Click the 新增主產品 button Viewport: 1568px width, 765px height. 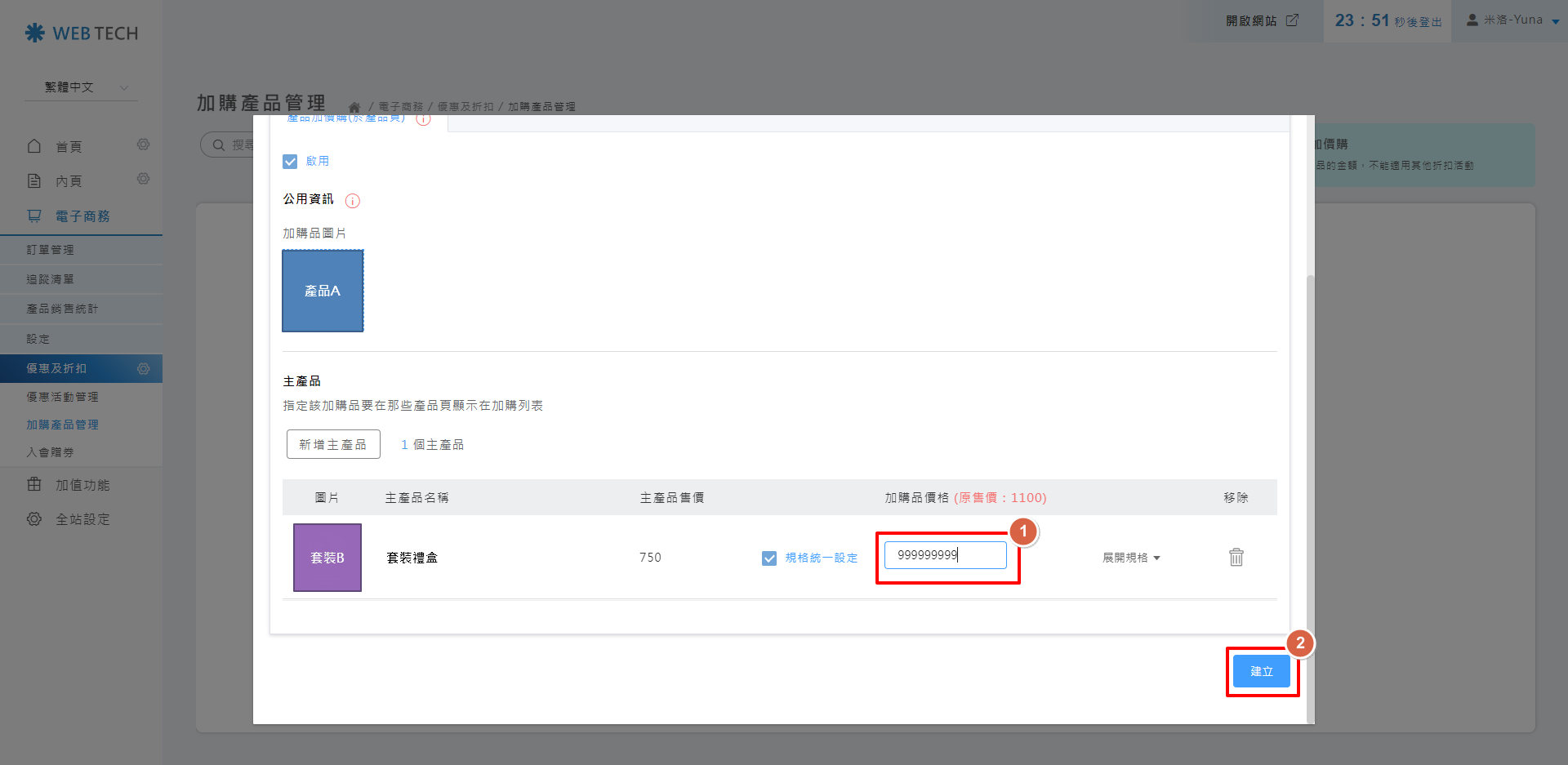click(333, 444)
